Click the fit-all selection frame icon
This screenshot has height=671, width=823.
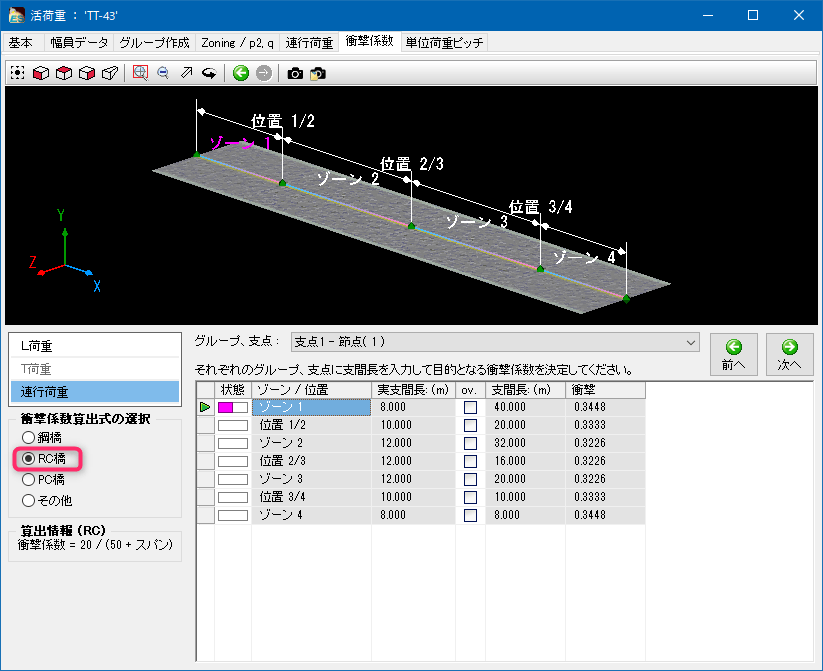tap(18, 73)
